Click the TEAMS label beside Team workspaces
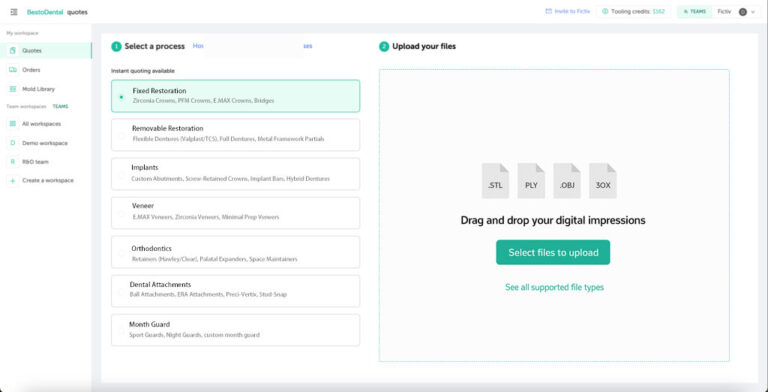The image size is (768, 392). click(60, 106)
